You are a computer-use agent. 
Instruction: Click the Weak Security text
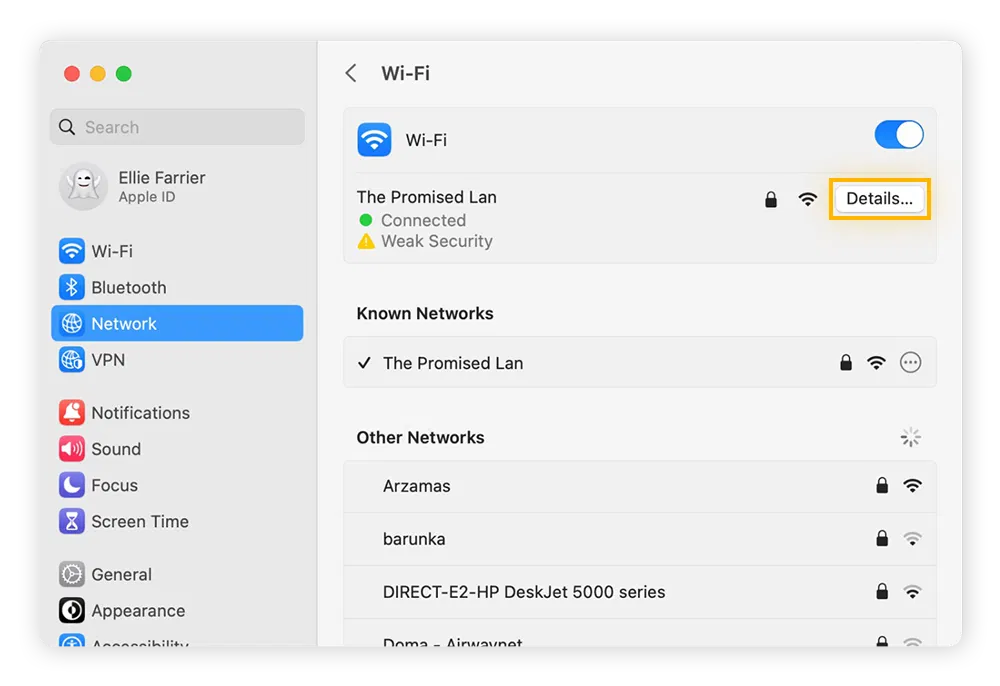437,241
